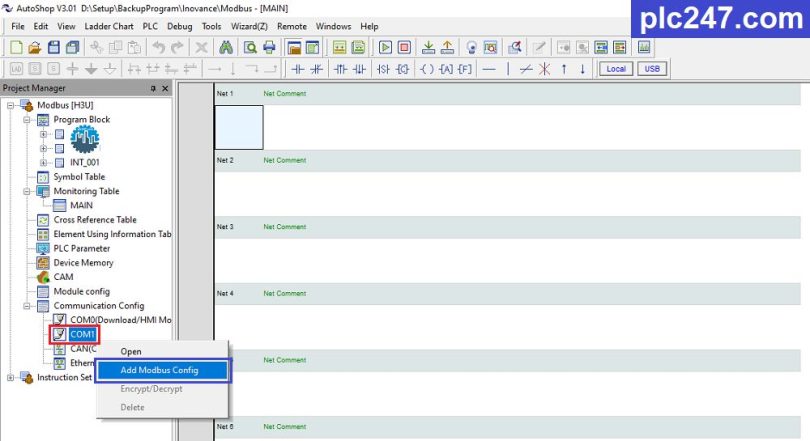810x441 pixels.
Task: Open the Debug menu
Action: pyautogui.click(x=179, y=26)
